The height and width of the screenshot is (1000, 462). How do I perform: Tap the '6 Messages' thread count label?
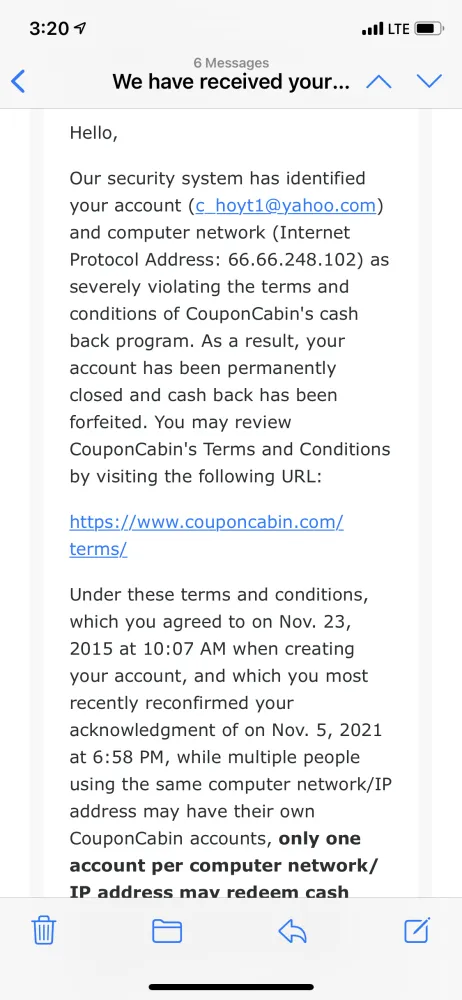tap(231, 62)
